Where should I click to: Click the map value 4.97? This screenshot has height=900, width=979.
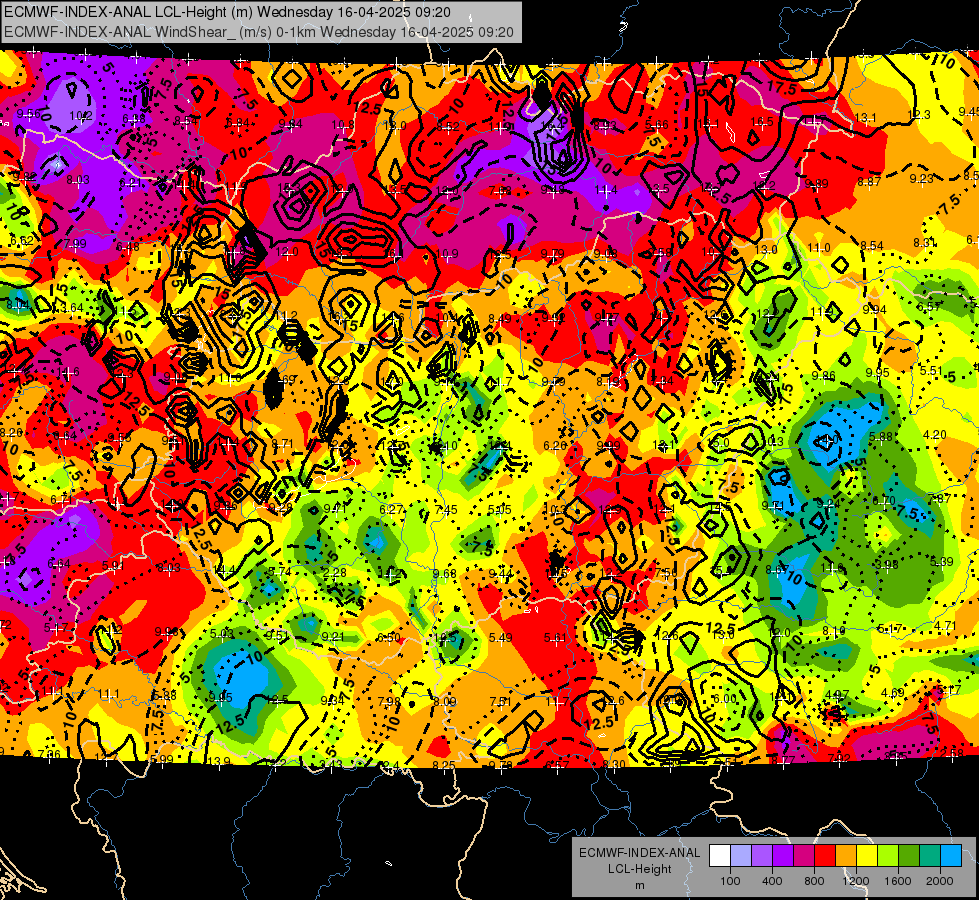pyautogui.click(x=837, y=695)
